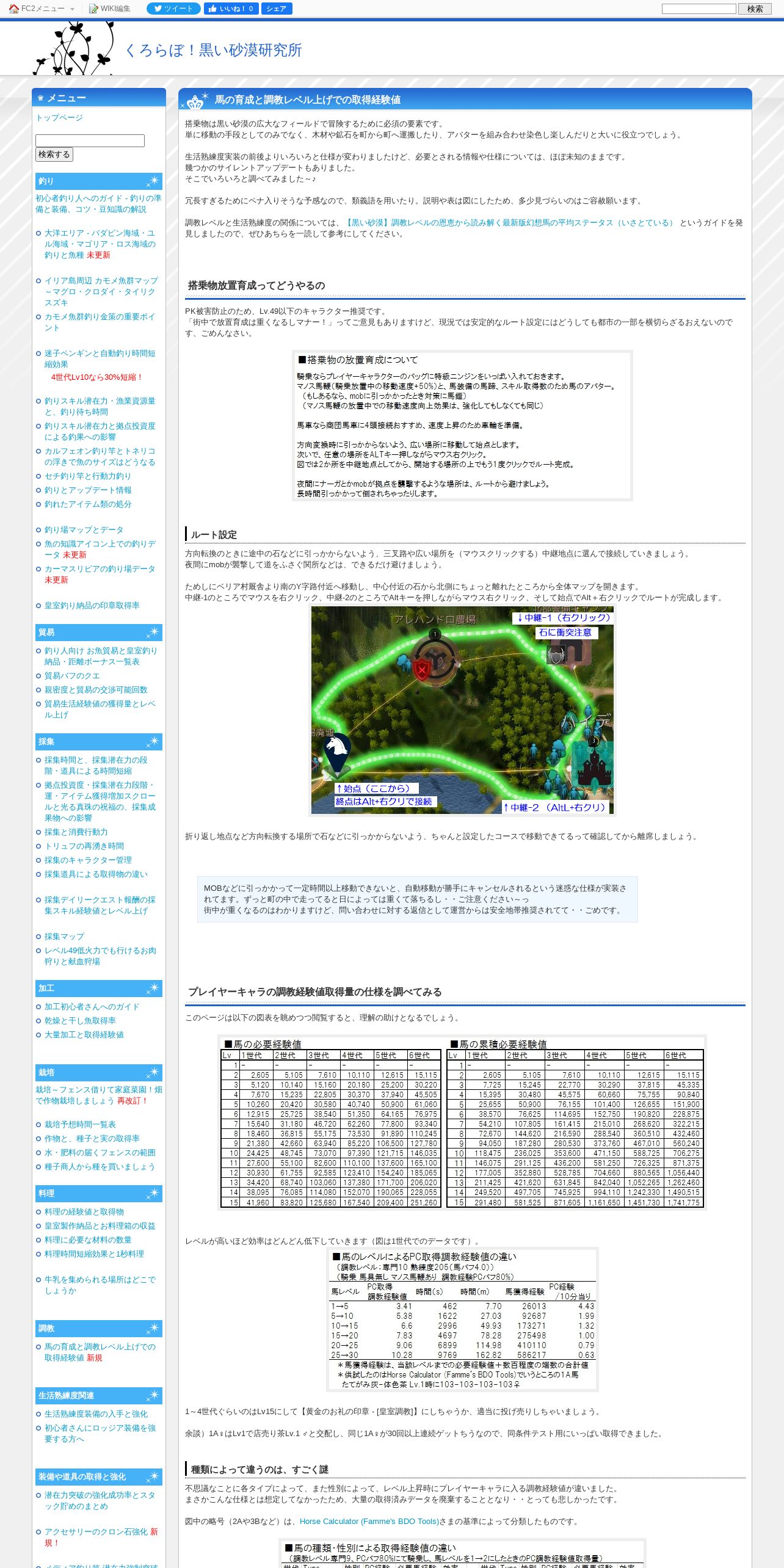Viewport: 784px width, 1568px height.
Task: Click the 搭乗物の放置育成について image
Action: point(462,426)
